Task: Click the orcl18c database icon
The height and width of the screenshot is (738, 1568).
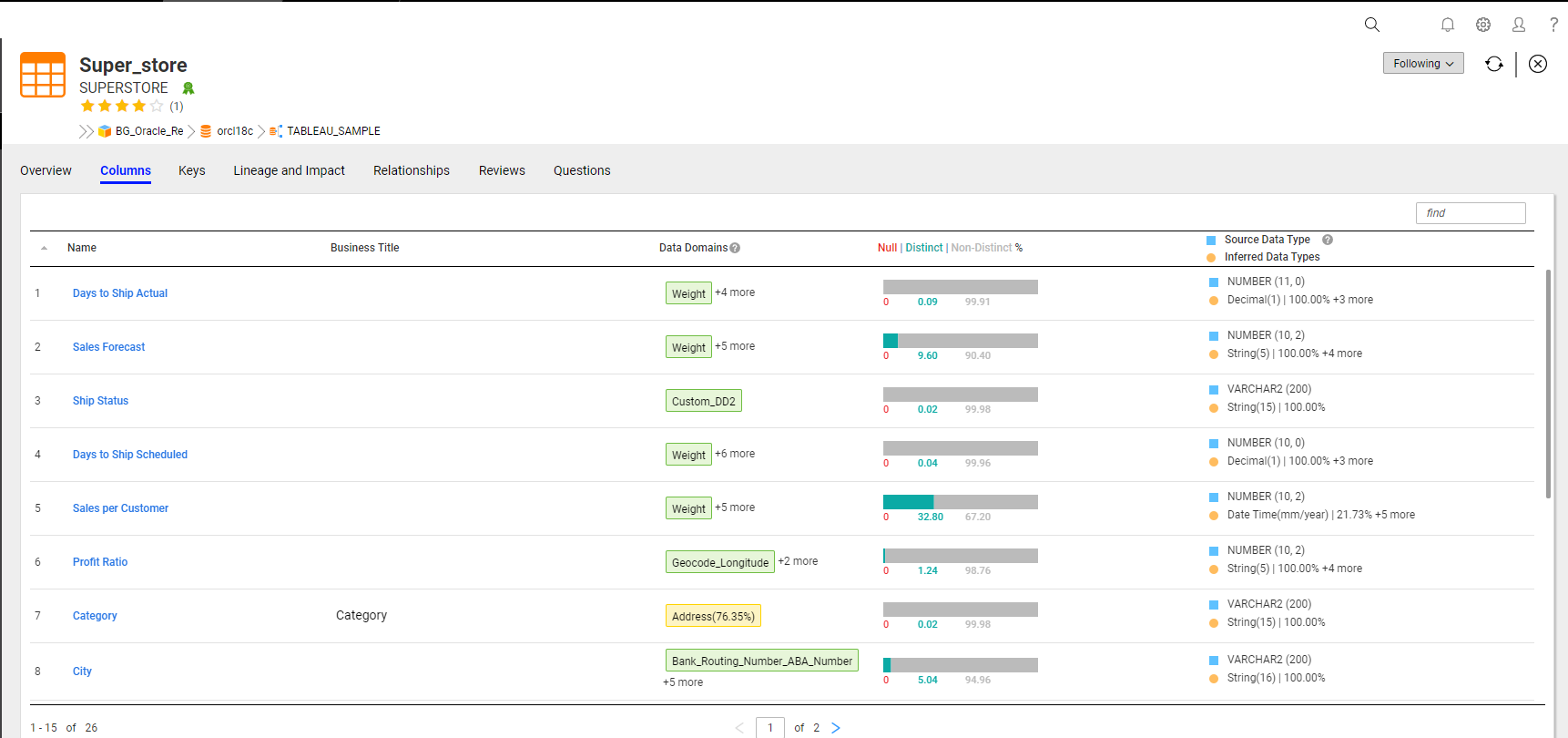Action: (x=206, y=131)
